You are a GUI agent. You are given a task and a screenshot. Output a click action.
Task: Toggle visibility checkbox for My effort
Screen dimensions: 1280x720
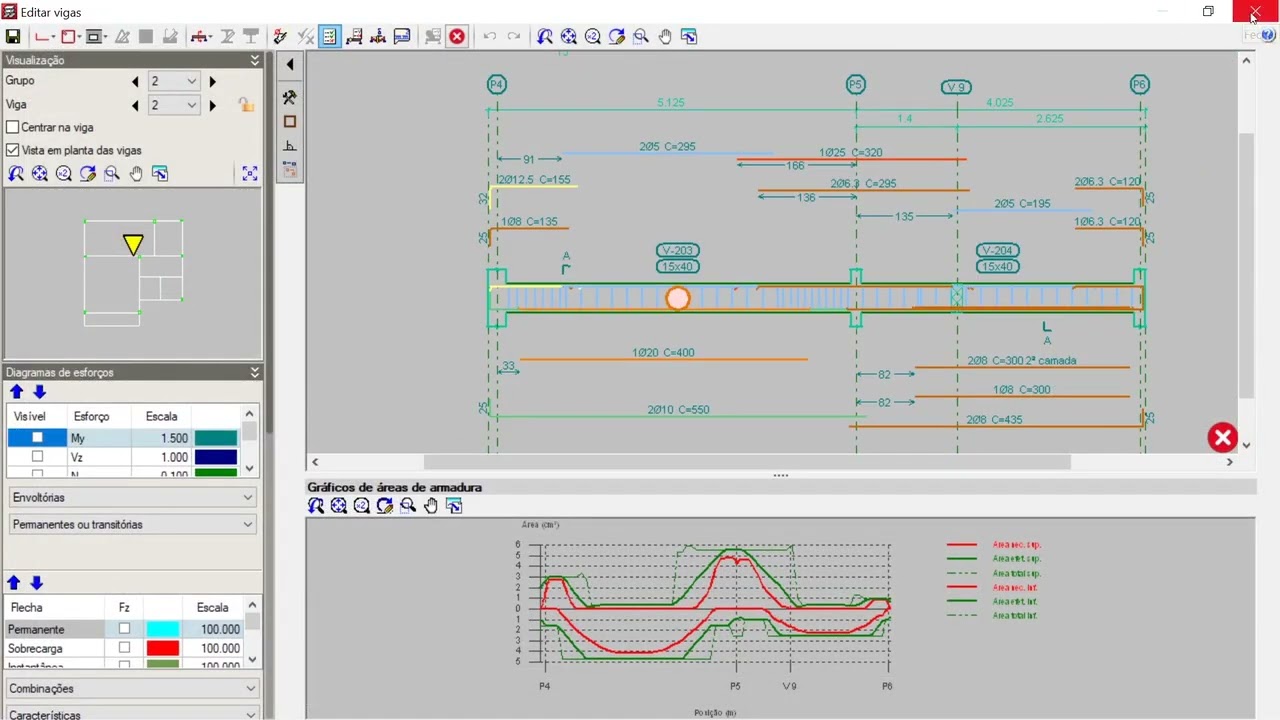38,438
